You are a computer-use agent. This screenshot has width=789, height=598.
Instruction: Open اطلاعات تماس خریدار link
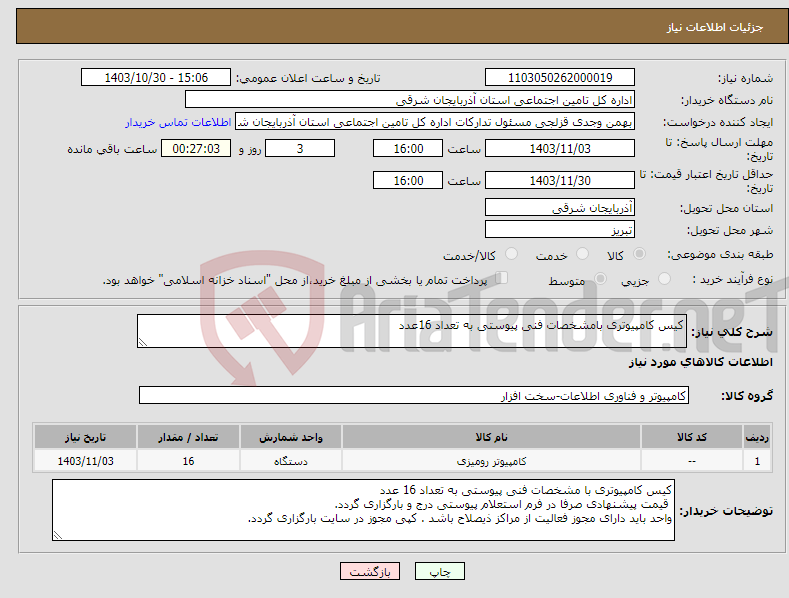[x=178, y=122]
